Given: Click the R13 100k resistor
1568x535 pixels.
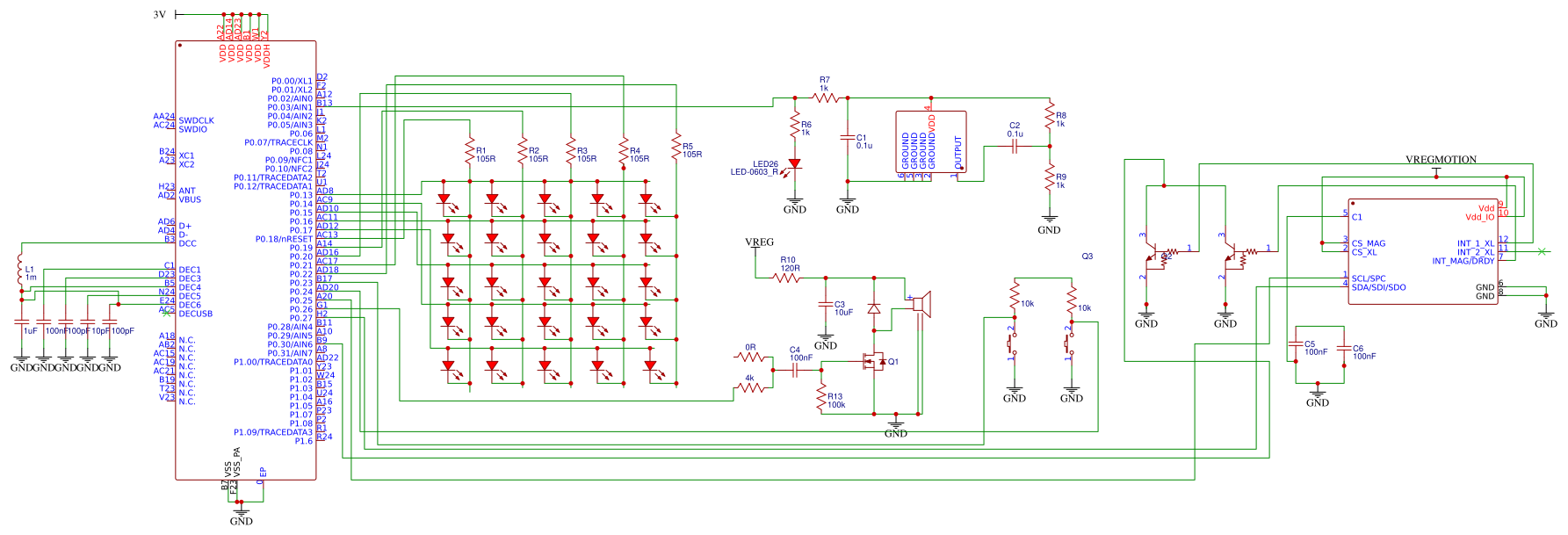Looking at the screenshot, I should (821, 396).
